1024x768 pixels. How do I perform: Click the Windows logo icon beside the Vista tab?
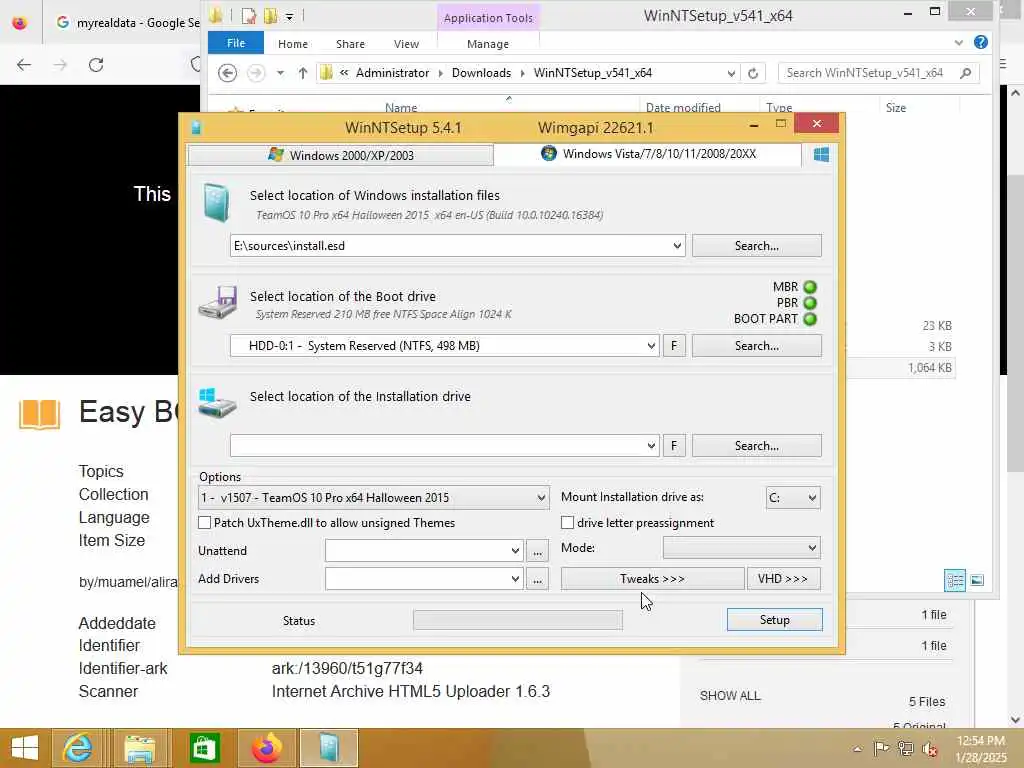pyautogui.click(x=821, y=155)
